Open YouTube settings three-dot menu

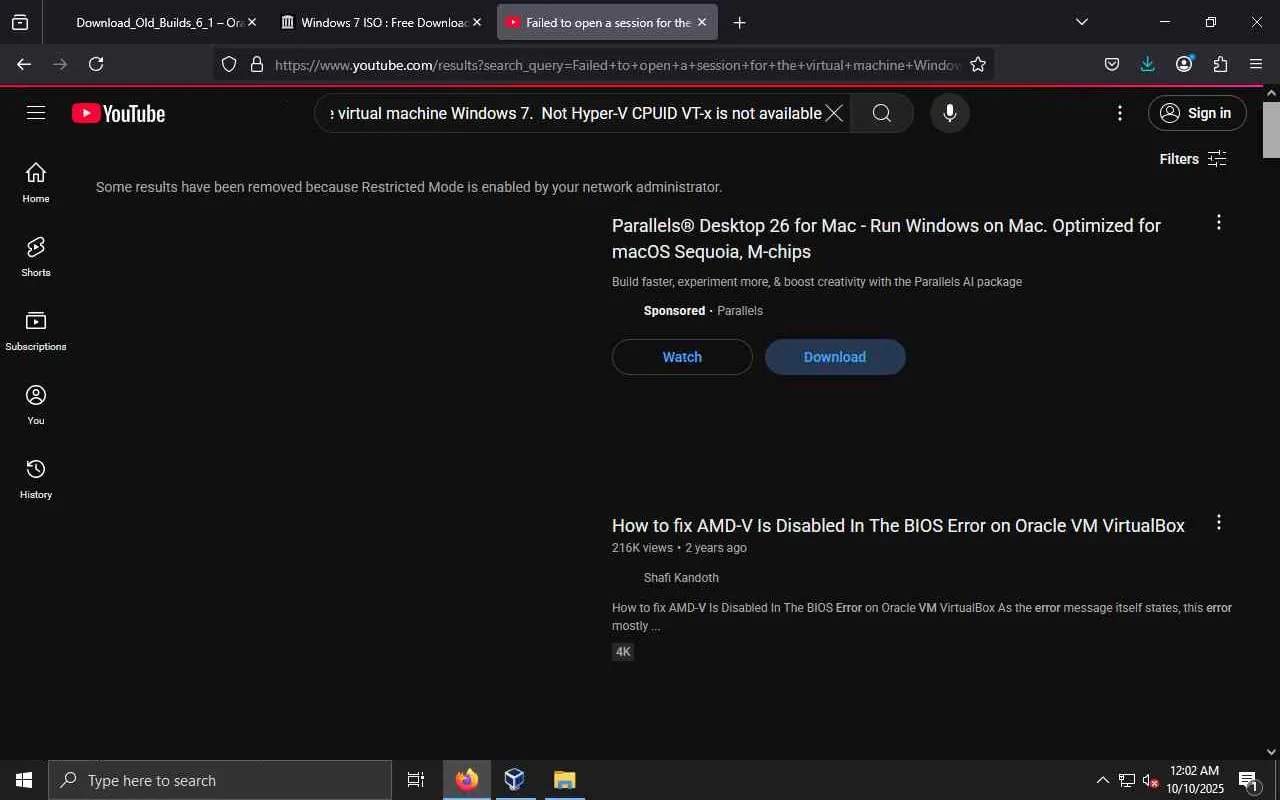(x=1120, y=113)
